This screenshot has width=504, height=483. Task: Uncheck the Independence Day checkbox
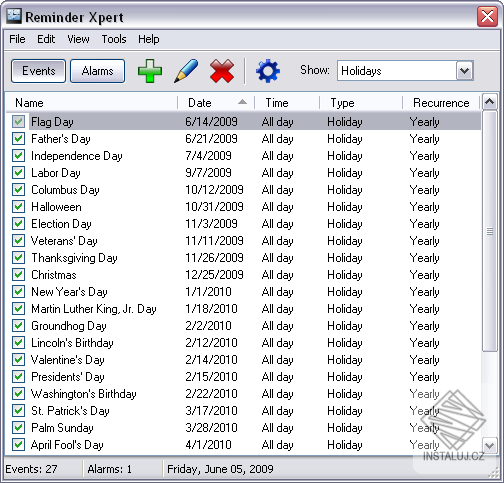click(18, 155)
